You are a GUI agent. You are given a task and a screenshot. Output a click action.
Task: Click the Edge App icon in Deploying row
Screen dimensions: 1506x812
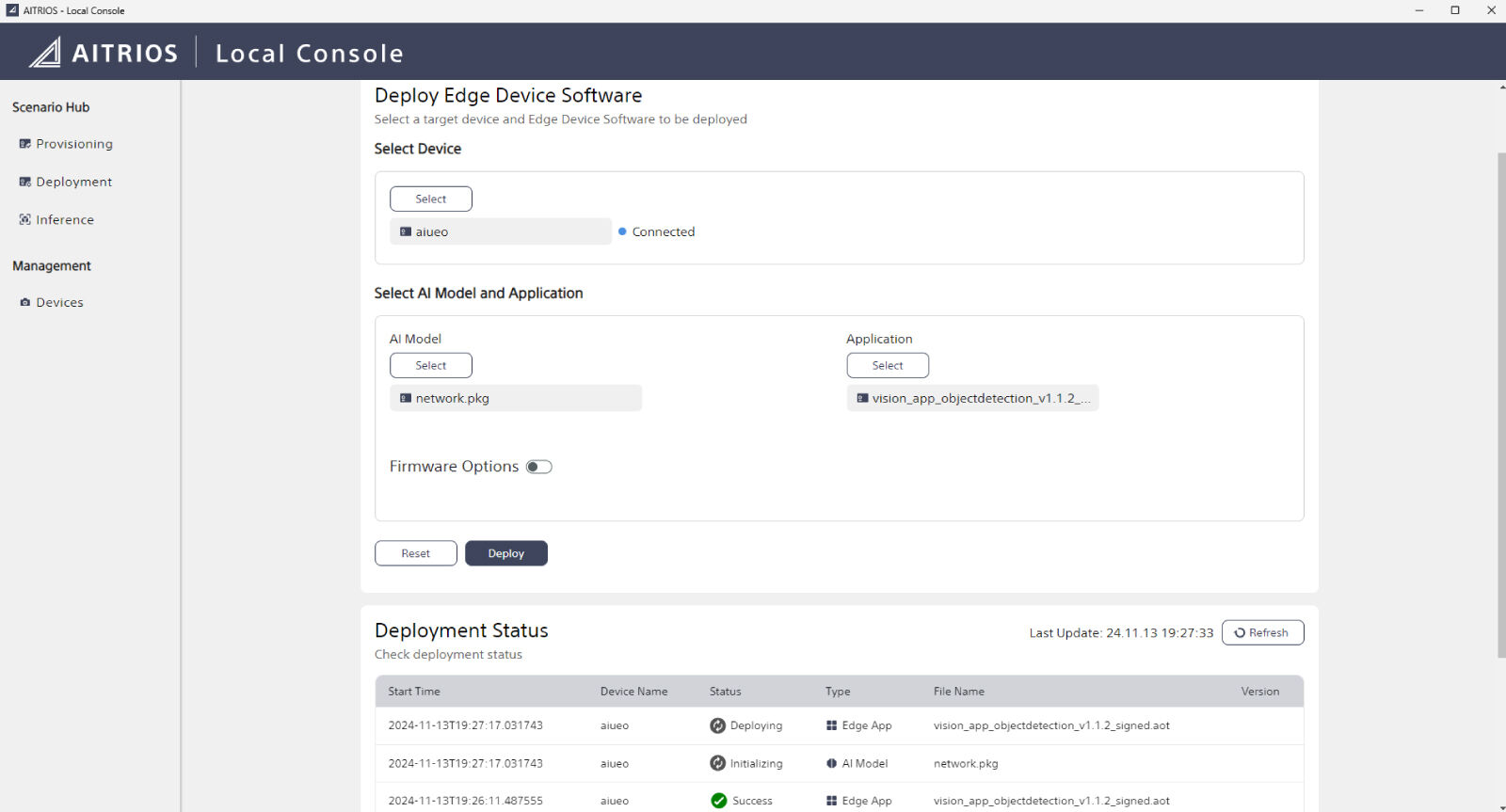coord(832,725)
